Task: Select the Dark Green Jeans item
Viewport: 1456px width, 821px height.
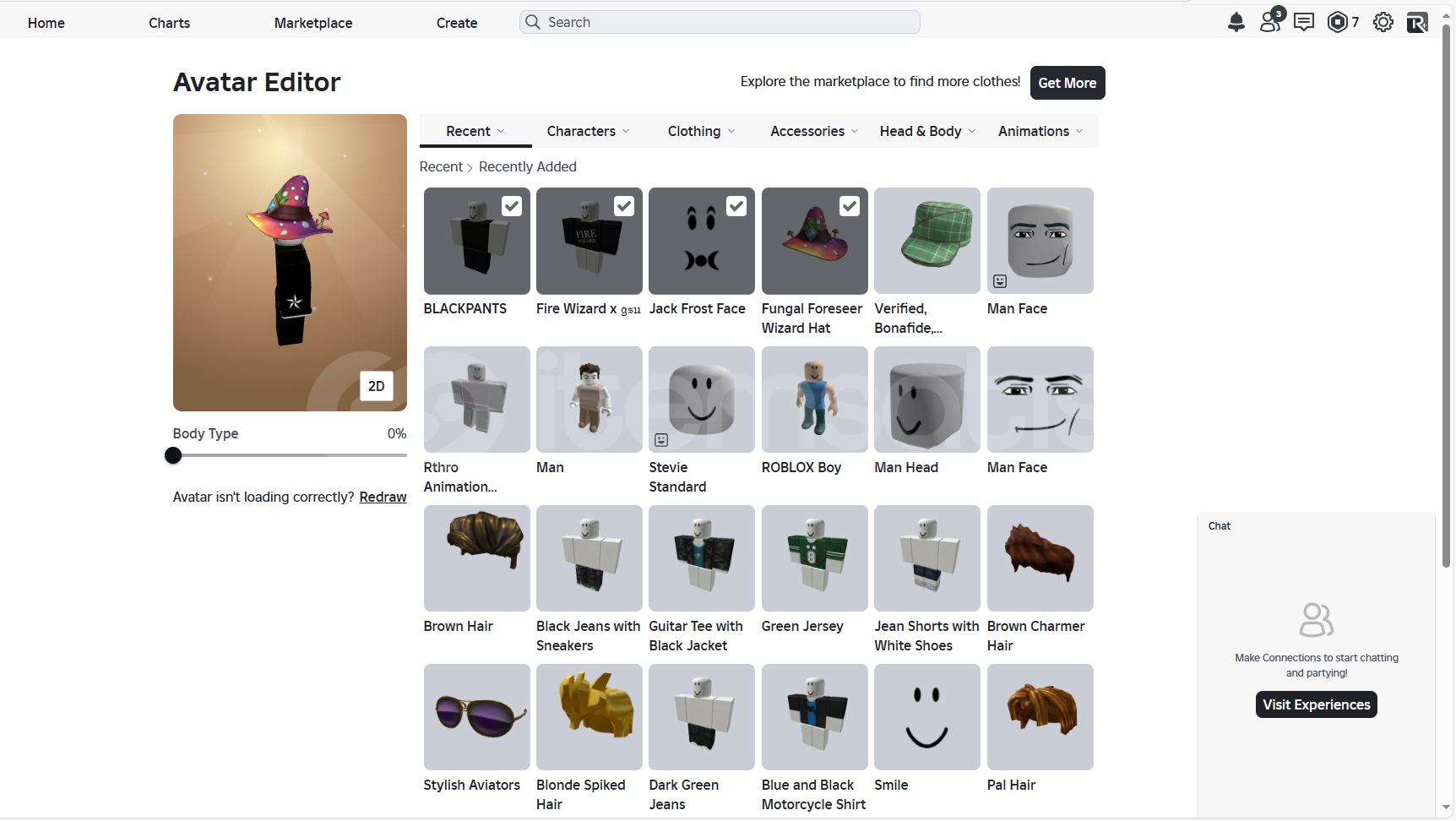Action: tap(702, 717)
